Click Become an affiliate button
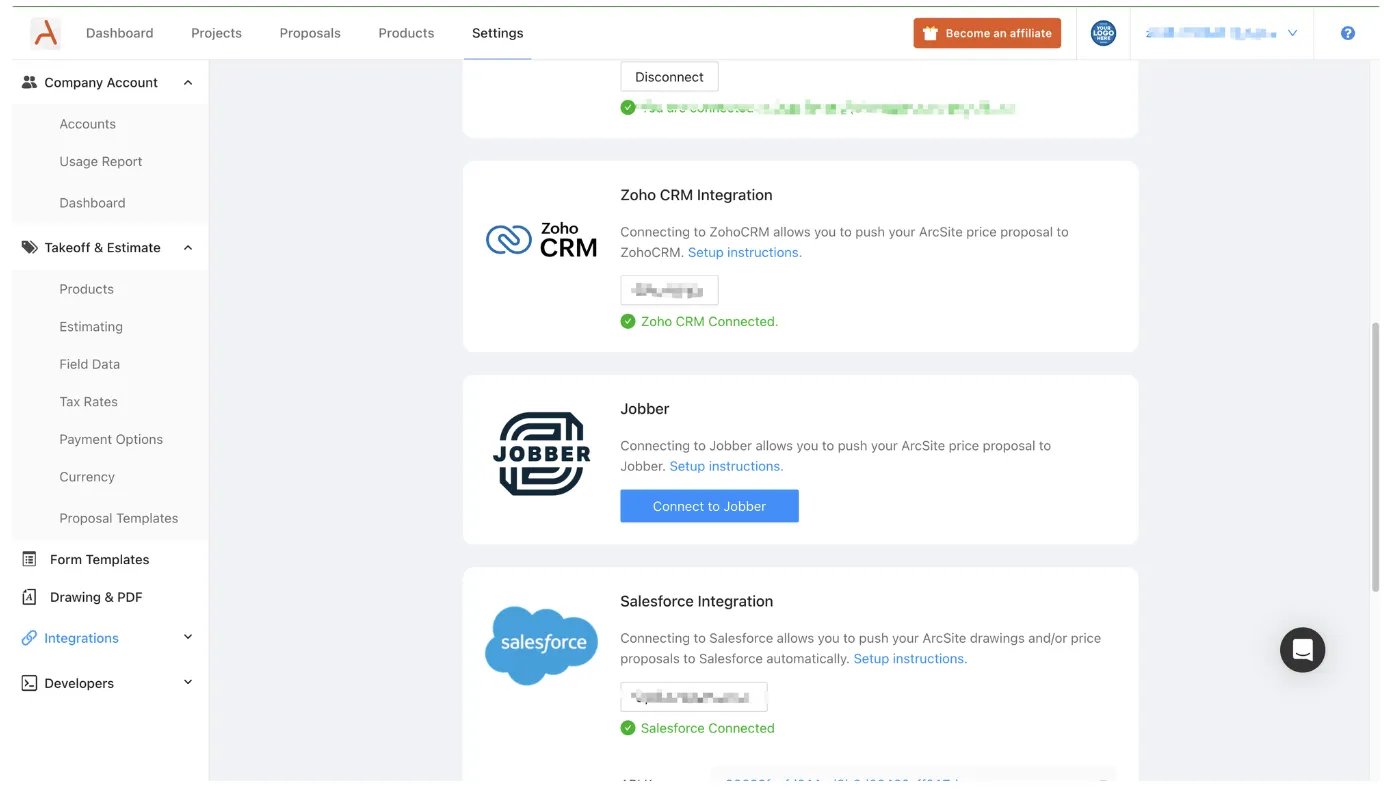The width and height of the screenshot is (1384, 798). pos(987,33)
